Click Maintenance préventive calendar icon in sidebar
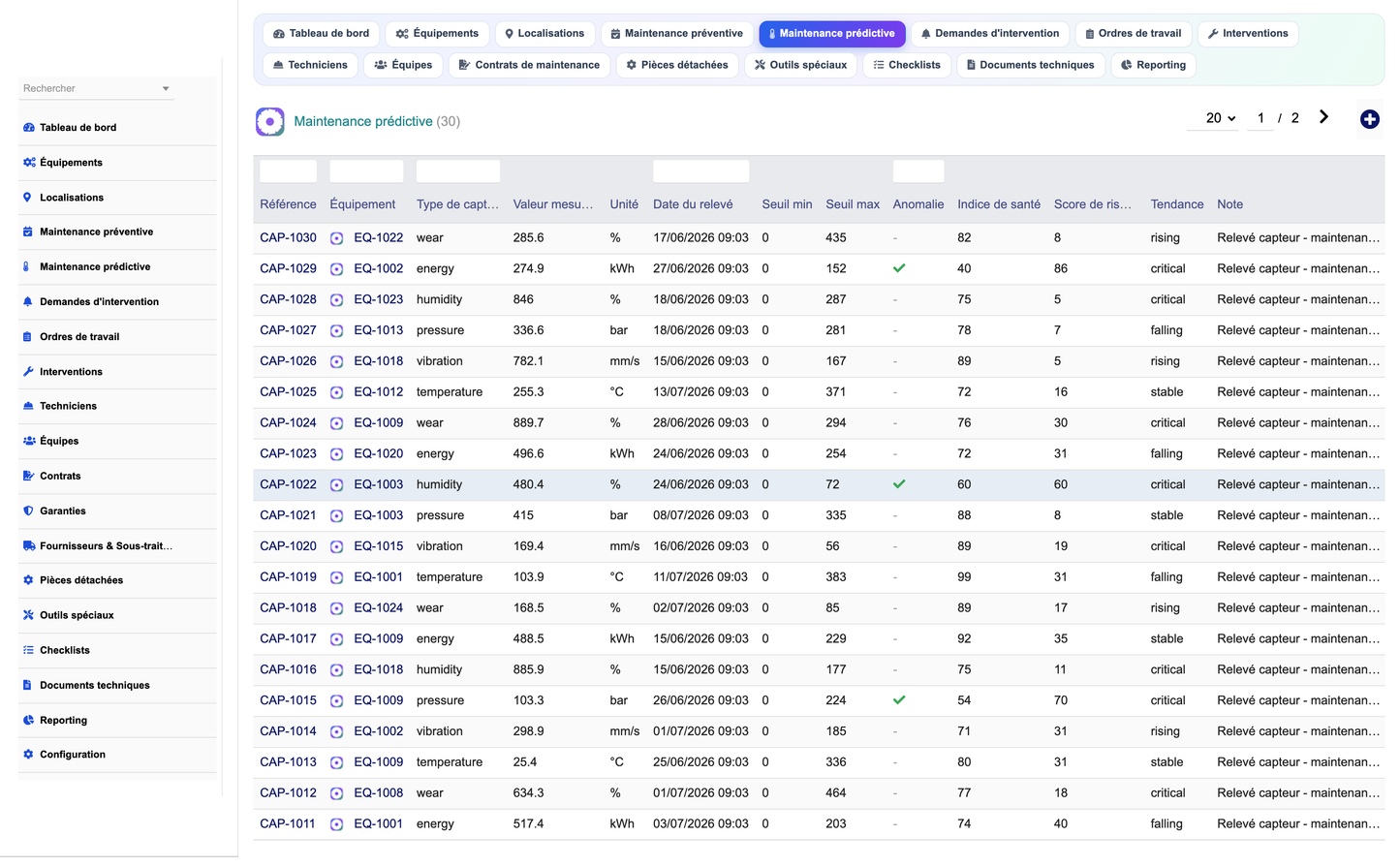The width and height of the screenshot is (1400, 867). point(28,232)
